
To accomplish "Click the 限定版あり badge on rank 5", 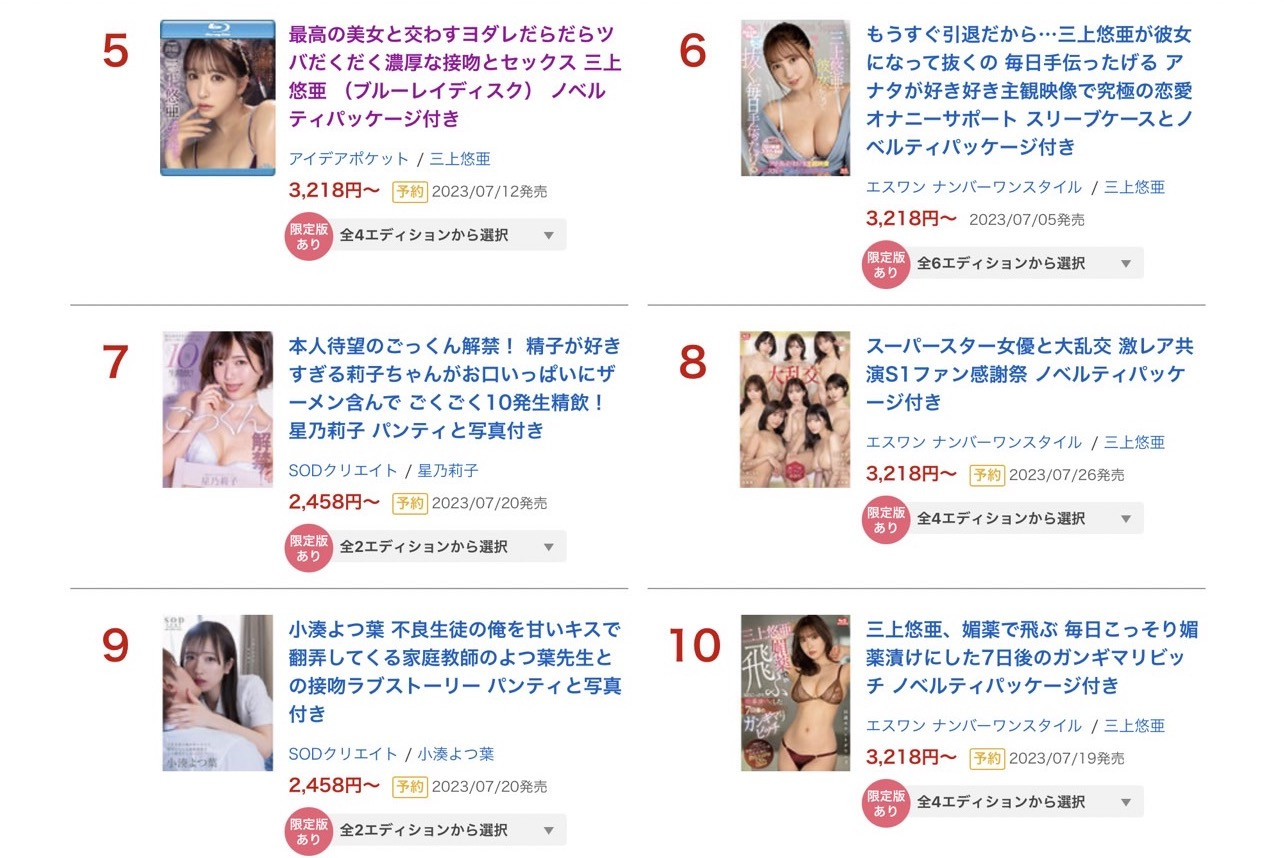I will click(x=309, y=236).
